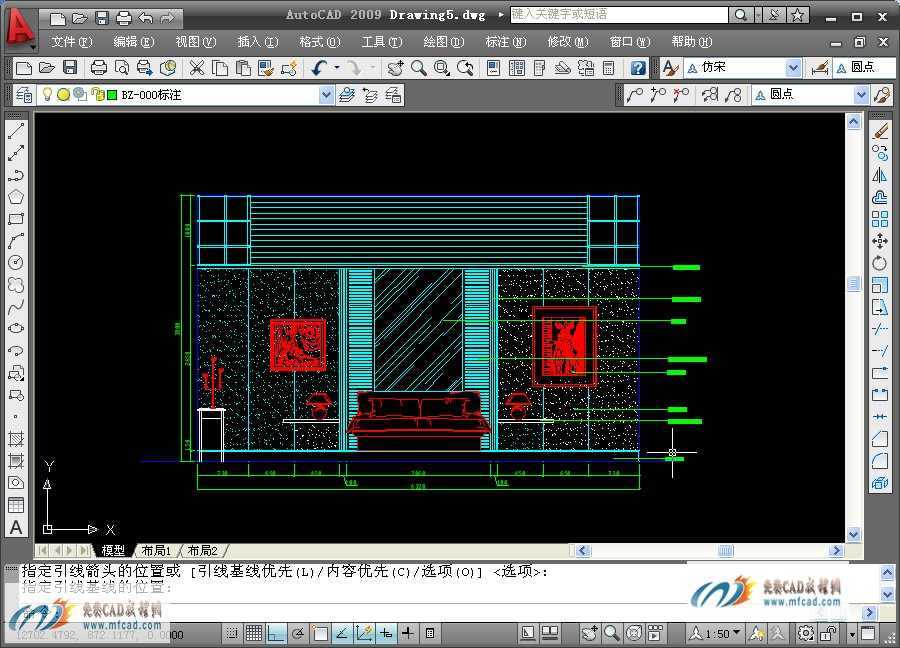Screen dimensions: 900x648
Task: Open the 1:50 annotation scale dropdown
Action: click(715, 634)
